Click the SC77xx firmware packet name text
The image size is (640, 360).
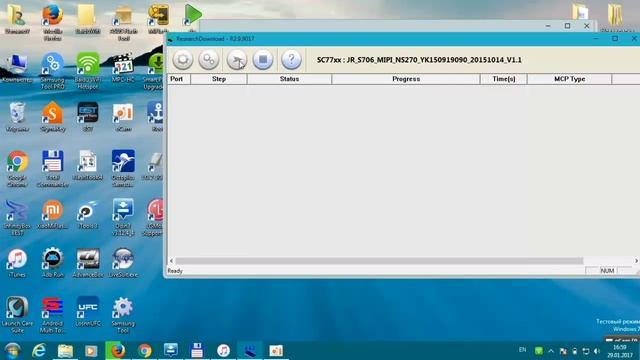[x=419, y=60]
